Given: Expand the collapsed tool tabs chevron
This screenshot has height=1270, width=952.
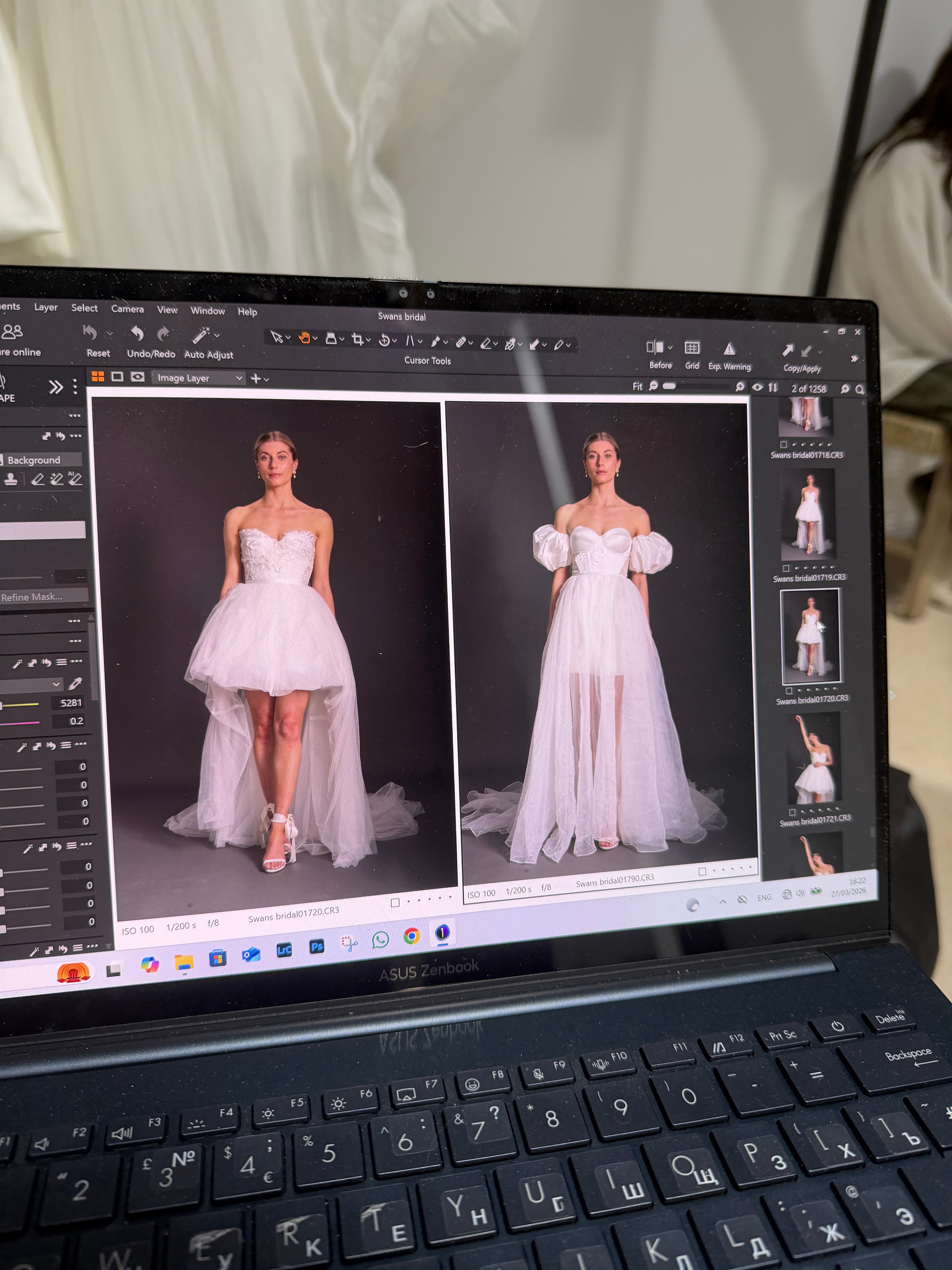Looking at the screenshot, I should 56,387.
